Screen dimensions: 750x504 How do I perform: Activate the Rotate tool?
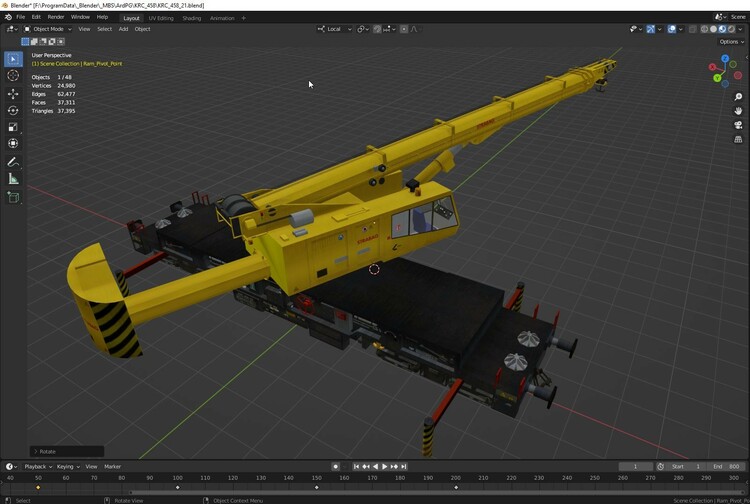point(13,110)
